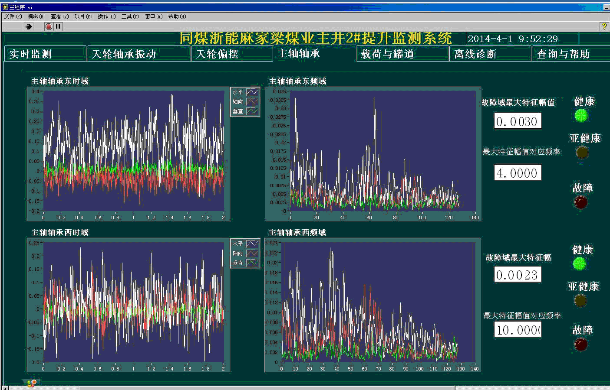Open the 文件 (File) menu
Image resolution: width=610 pixels, height=390 pixels.
[x=13, y=16]
